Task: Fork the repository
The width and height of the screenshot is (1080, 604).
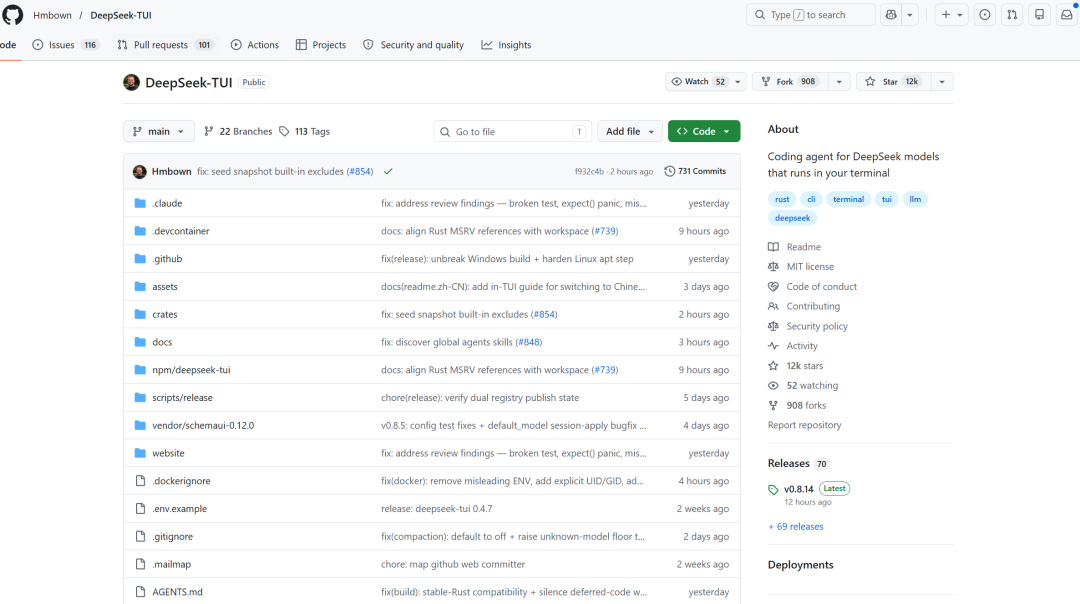Action: pyautogui.click(x=790, y=82)
